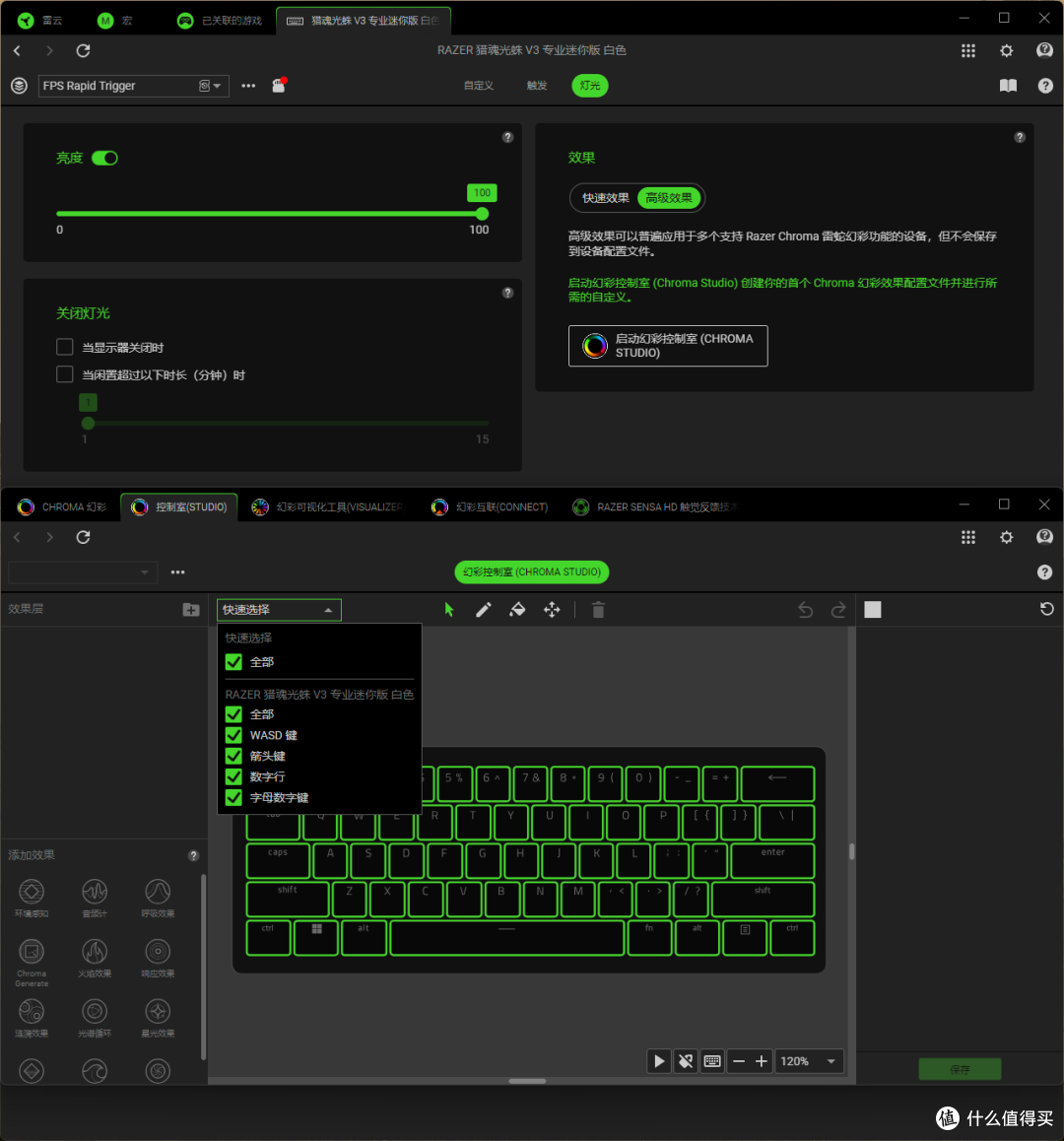This screenshot has height=1141, width=1064.
Task: Redo the last action in Chroma Studio
Action: pyautogui.click(x=838, y=610)
